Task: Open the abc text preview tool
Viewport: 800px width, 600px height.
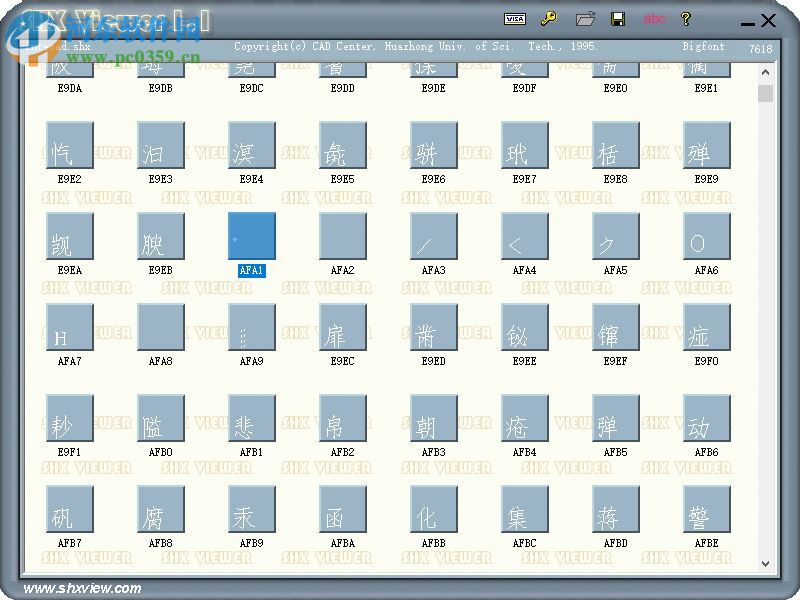Action: [655, 18]
